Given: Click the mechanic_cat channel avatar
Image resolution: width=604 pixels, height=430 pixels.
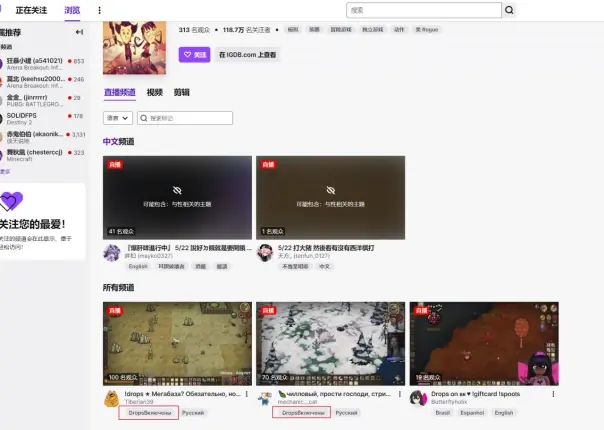Looking at the screenshot, I should [265, 399].
